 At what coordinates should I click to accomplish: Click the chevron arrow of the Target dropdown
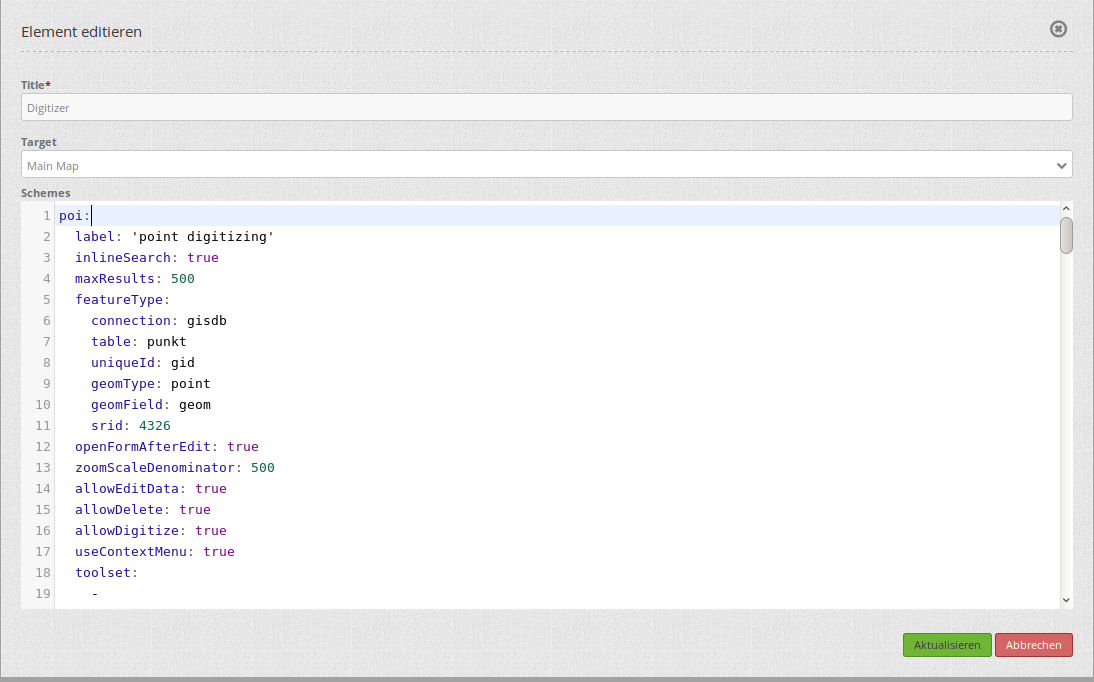coord(1061,165)
